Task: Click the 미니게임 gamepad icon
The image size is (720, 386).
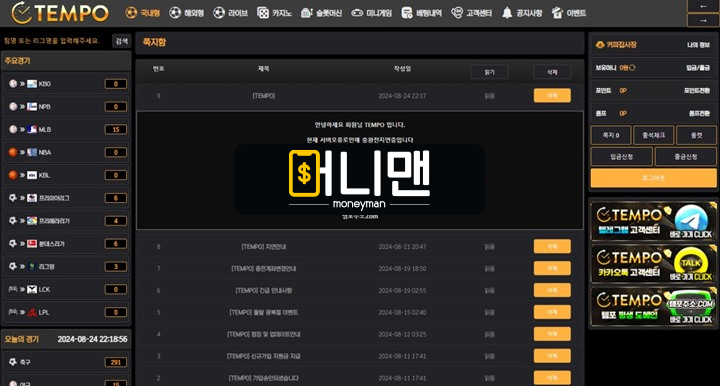Action: coord(357,13)
